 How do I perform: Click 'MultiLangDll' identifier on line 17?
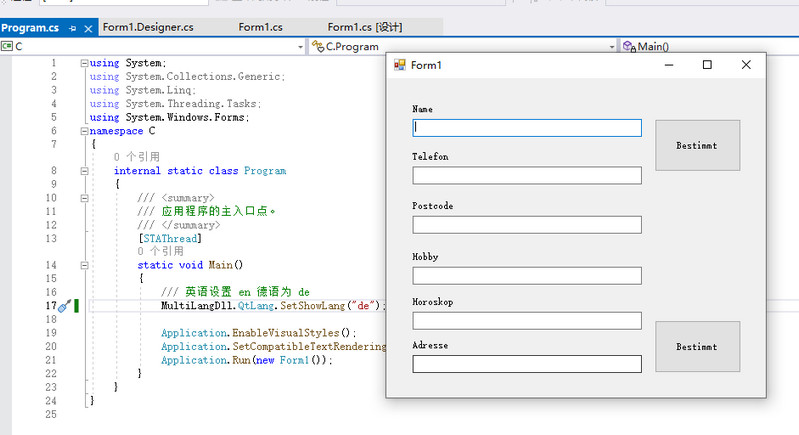tap(198, 306)
